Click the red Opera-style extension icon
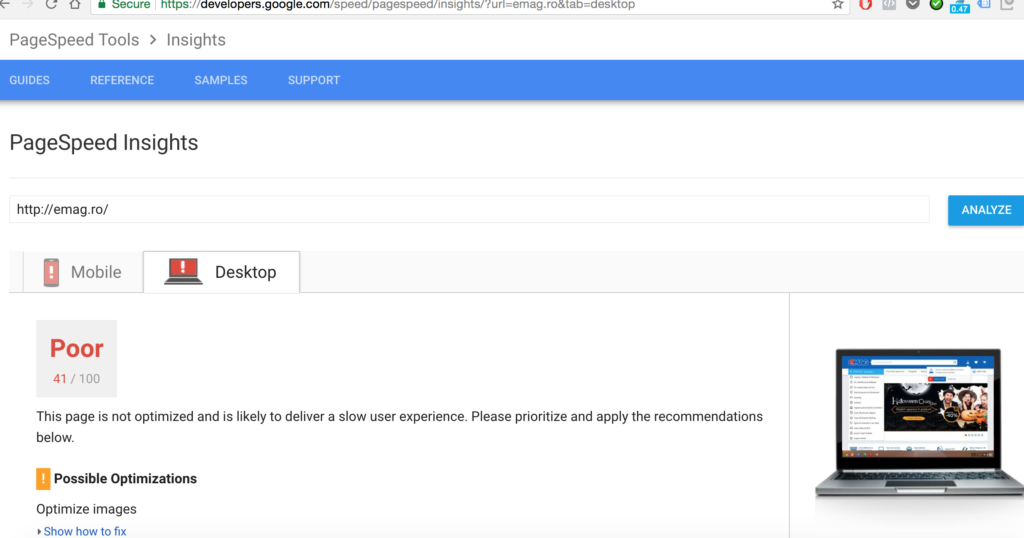 pos(864,5)
